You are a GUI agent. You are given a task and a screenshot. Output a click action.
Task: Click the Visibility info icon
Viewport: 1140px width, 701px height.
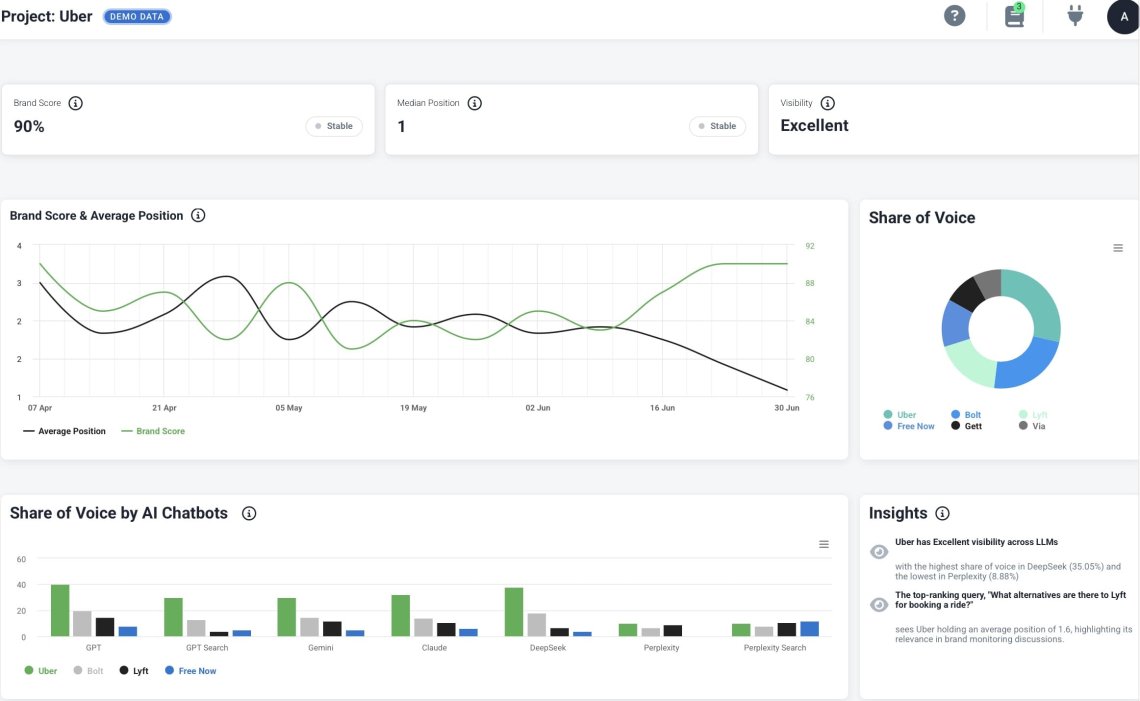[x=827, y=102]
